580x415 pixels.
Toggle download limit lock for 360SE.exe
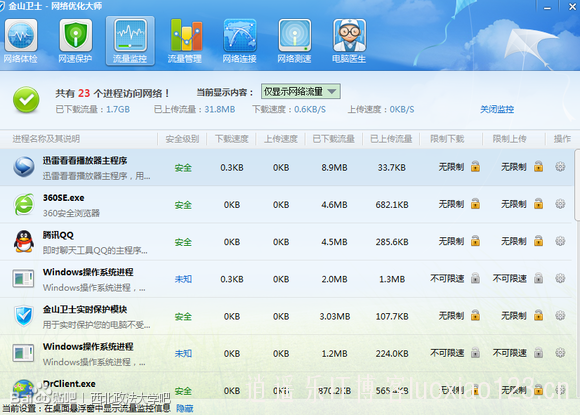click(475, 204)
